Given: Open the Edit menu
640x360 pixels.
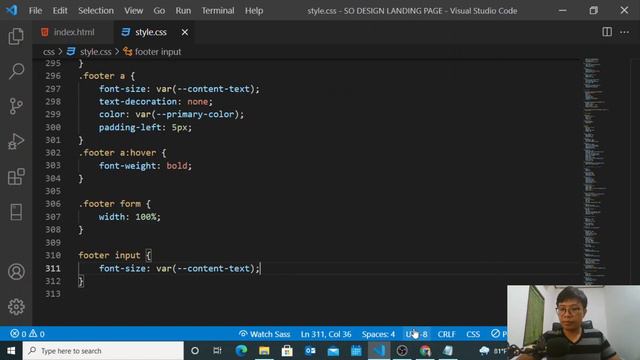Looking at the screenshot, I should coord(60,11).
